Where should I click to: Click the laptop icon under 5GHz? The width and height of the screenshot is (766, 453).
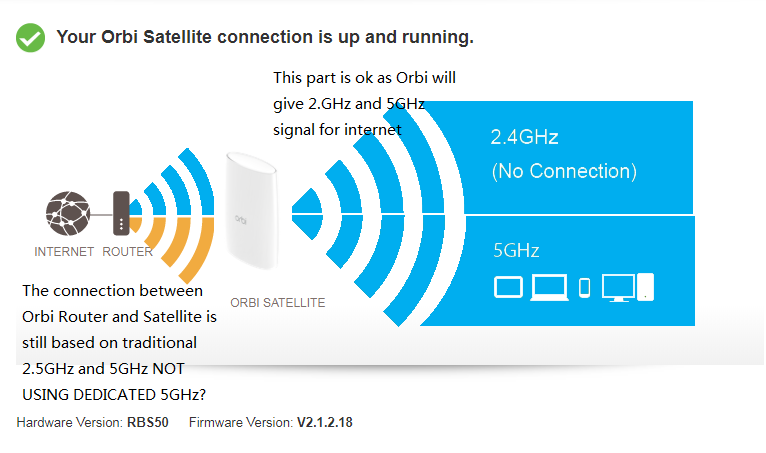(549, 288)
